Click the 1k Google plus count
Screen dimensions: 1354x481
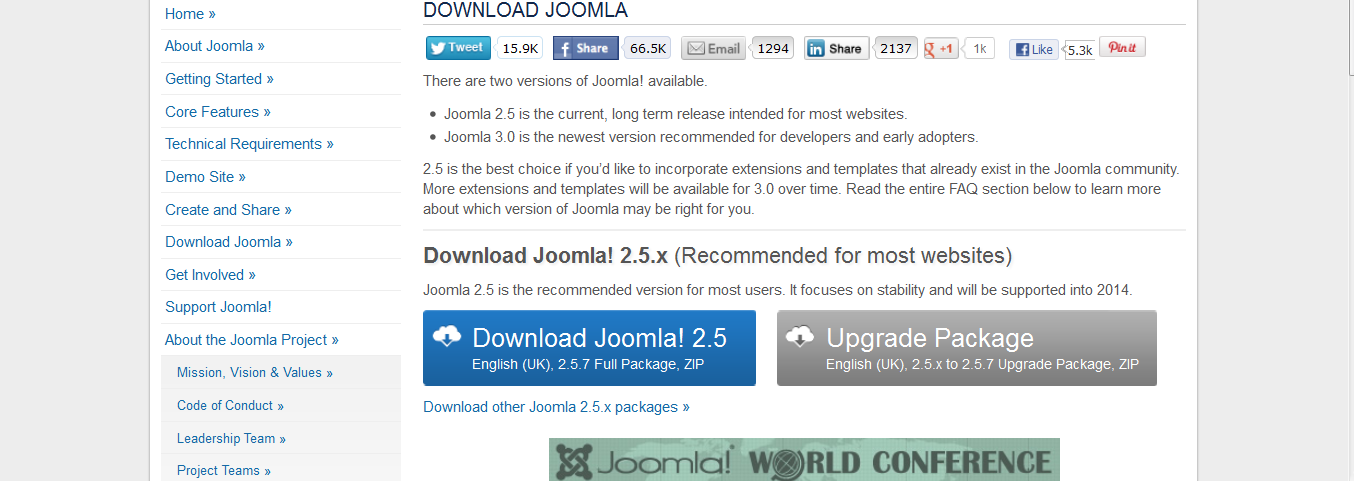[979, 48]
